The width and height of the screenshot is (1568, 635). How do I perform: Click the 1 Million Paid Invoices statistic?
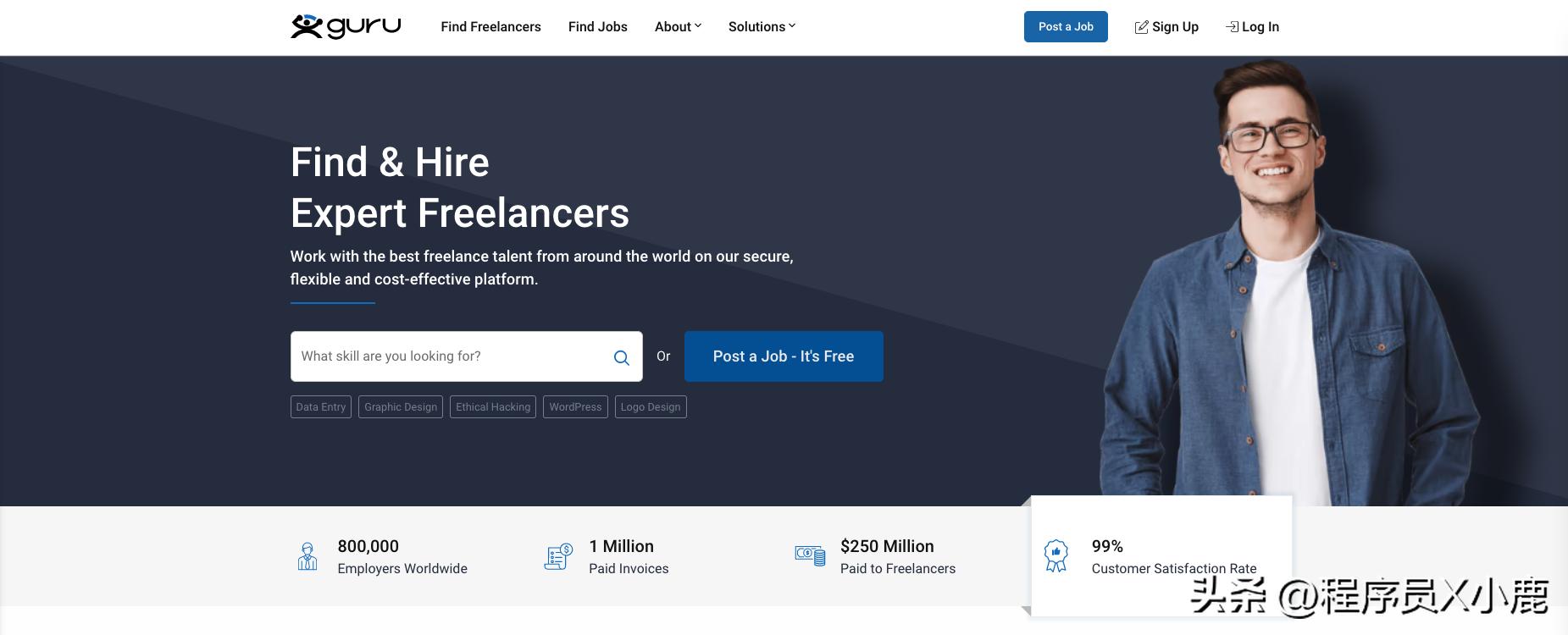tap(629, 556)
